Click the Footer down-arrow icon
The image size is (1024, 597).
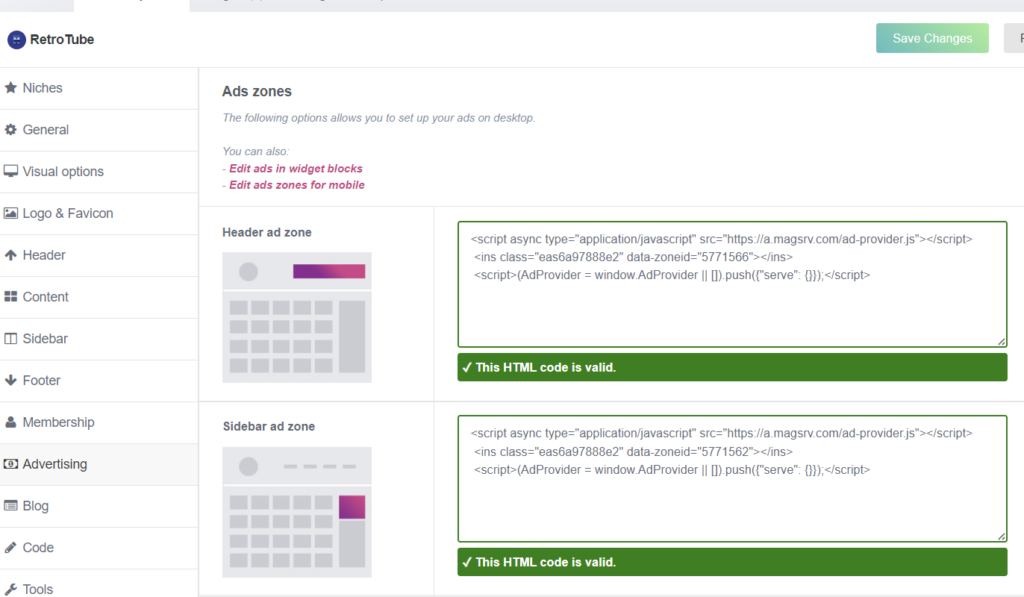click(10, 380)
